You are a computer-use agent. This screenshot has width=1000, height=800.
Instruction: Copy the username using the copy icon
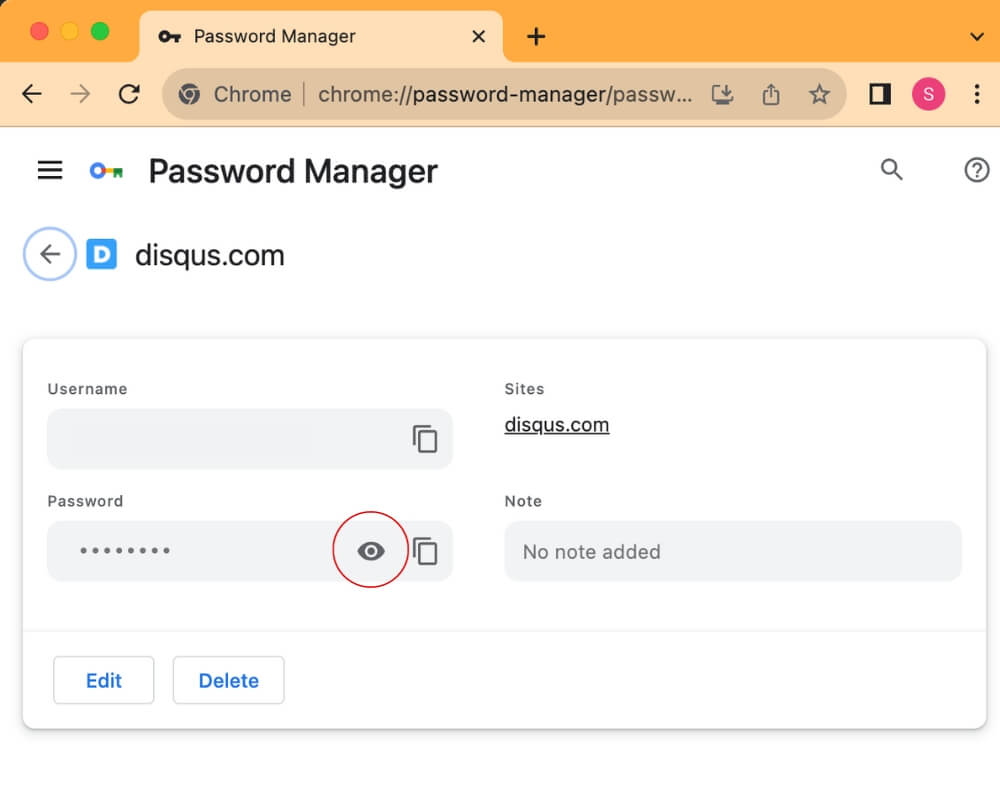click(425, 438)
